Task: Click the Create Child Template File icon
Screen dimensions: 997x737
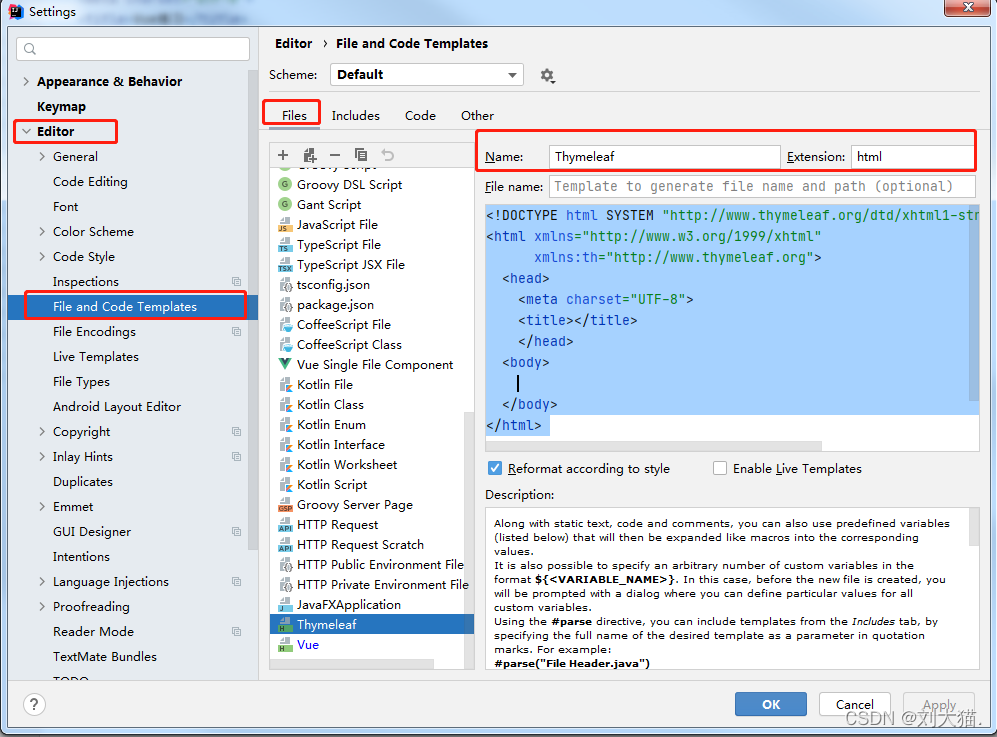Action: click(309, 155)
